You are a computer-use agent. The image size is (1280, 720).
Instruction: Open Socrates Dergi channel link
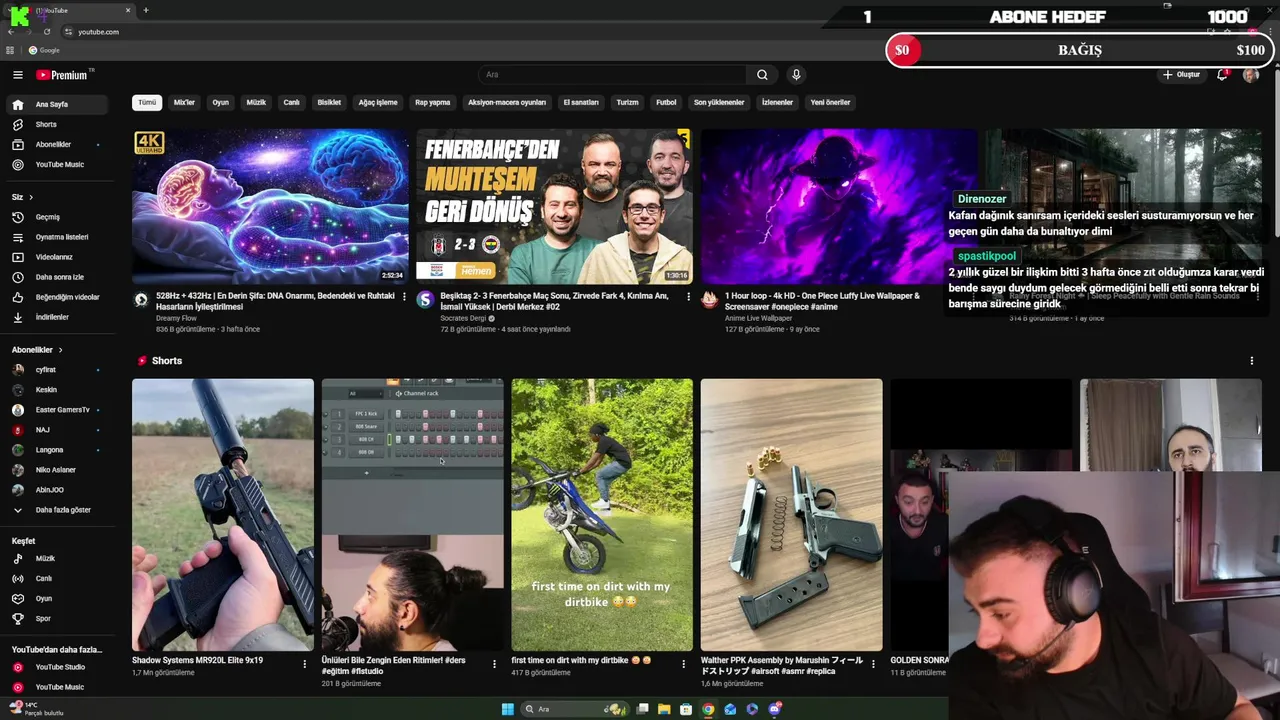[463, 318]
